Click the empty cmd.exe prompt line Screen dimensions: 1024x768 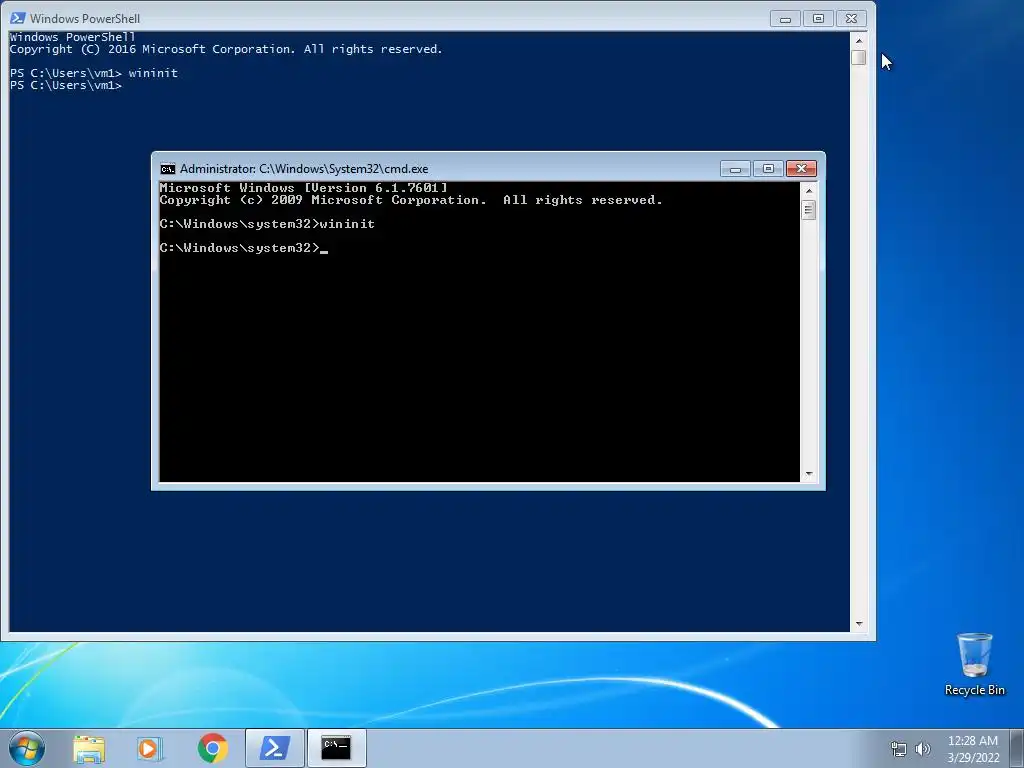[244, 248]
